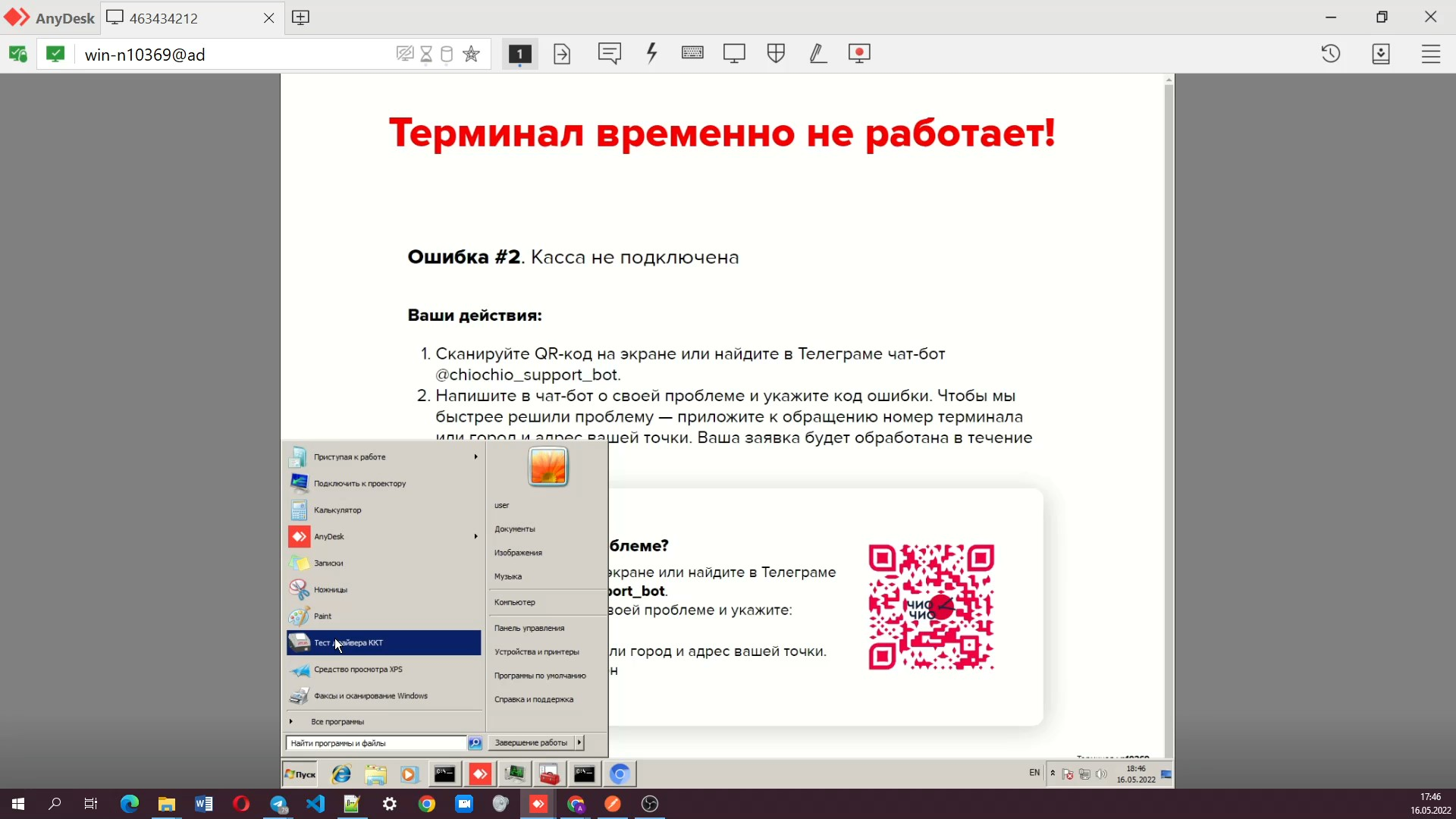Open a new session tab

[x=301, y=17]
